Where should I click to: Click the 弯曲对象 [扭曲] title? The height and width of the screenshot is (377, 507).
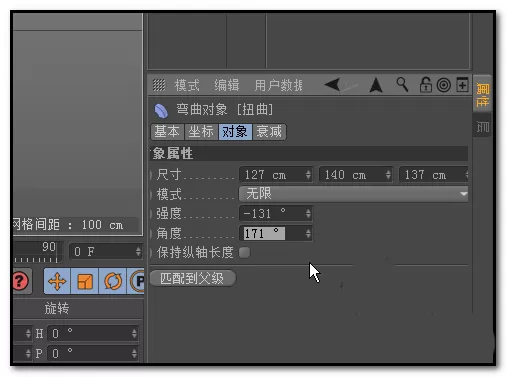224,110
